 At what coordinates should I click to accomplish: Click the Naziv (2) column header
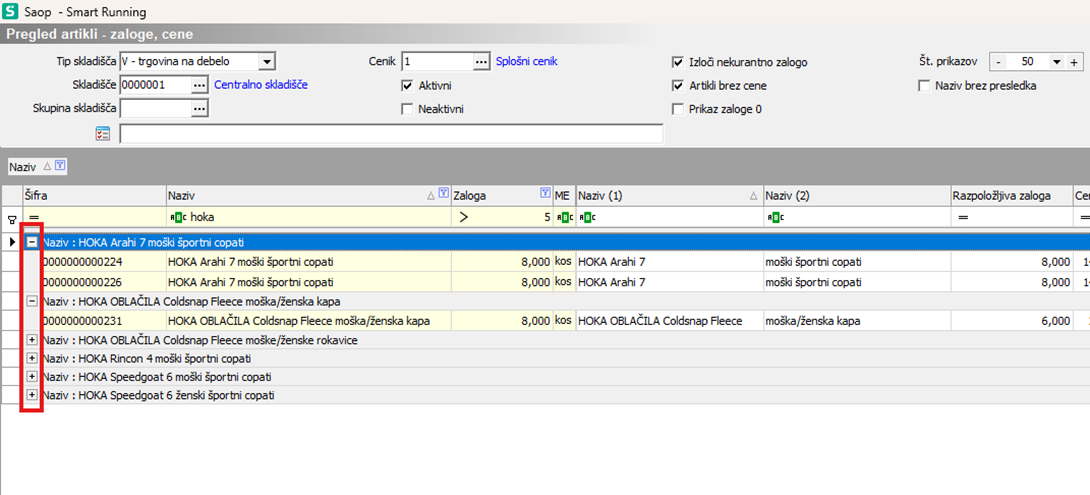pos(856,196)
